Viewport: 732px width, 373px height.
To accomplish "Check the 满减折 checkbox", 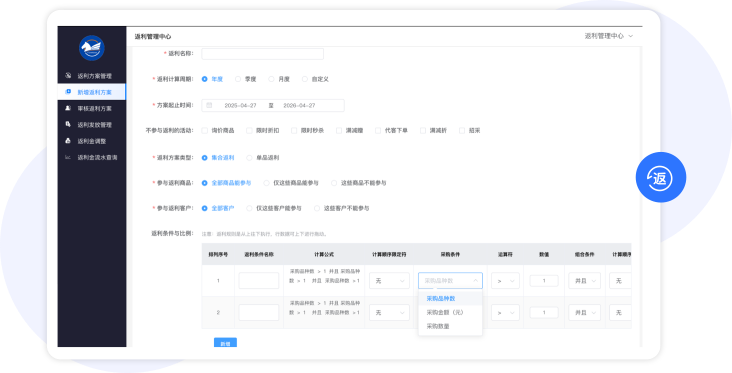I will 423,130.
